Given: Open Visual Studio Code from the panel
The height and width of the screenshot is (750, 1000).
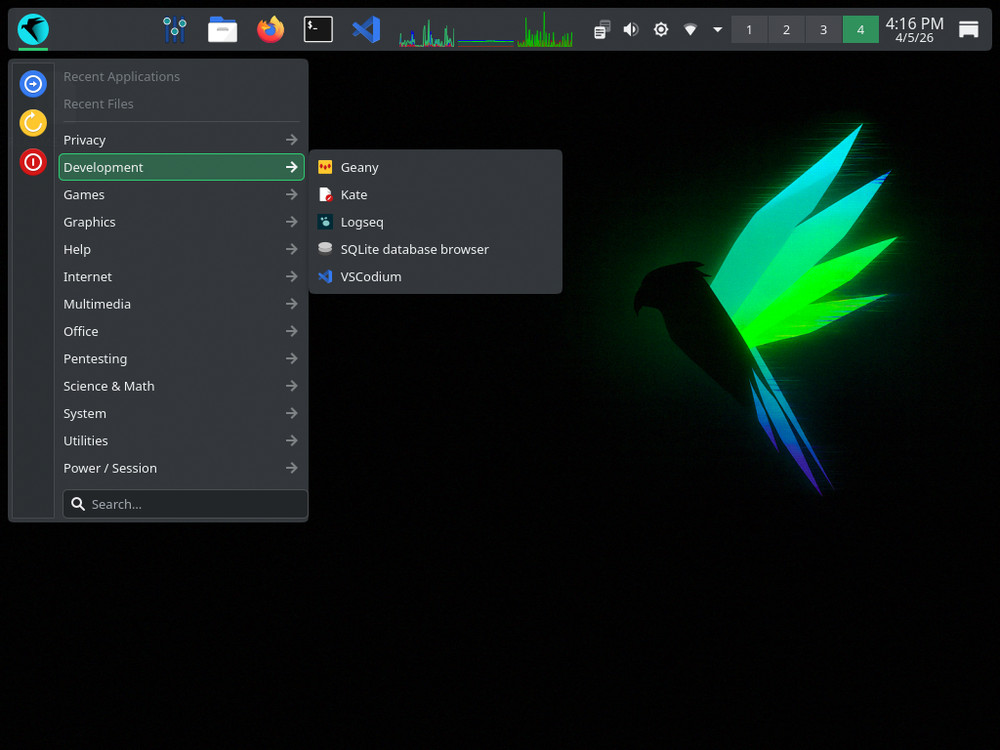Looking at the screenshot, I should click(x=366, y=29).
